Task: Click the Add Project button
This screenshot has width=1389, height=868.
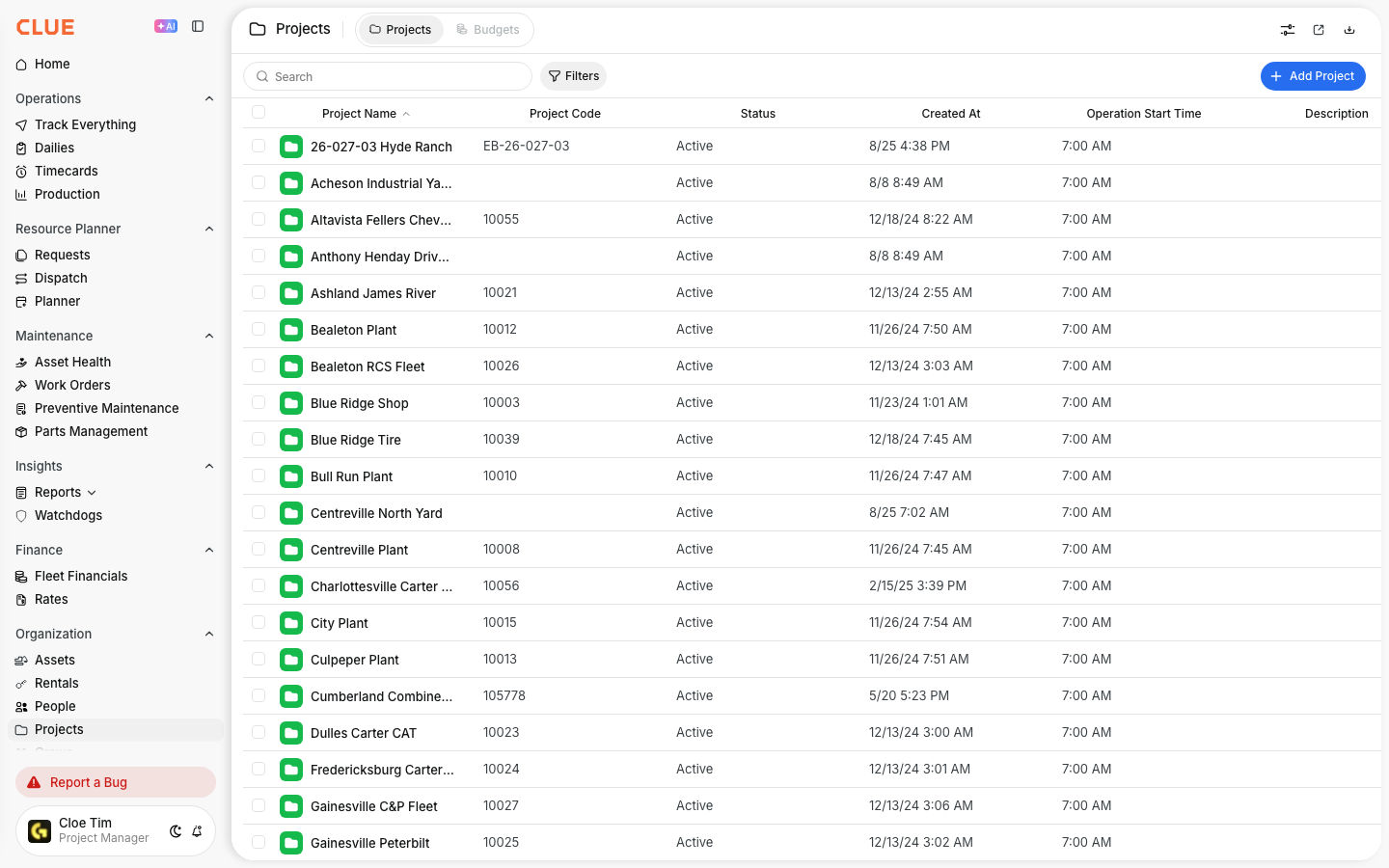Action: tap(1313, 76)
